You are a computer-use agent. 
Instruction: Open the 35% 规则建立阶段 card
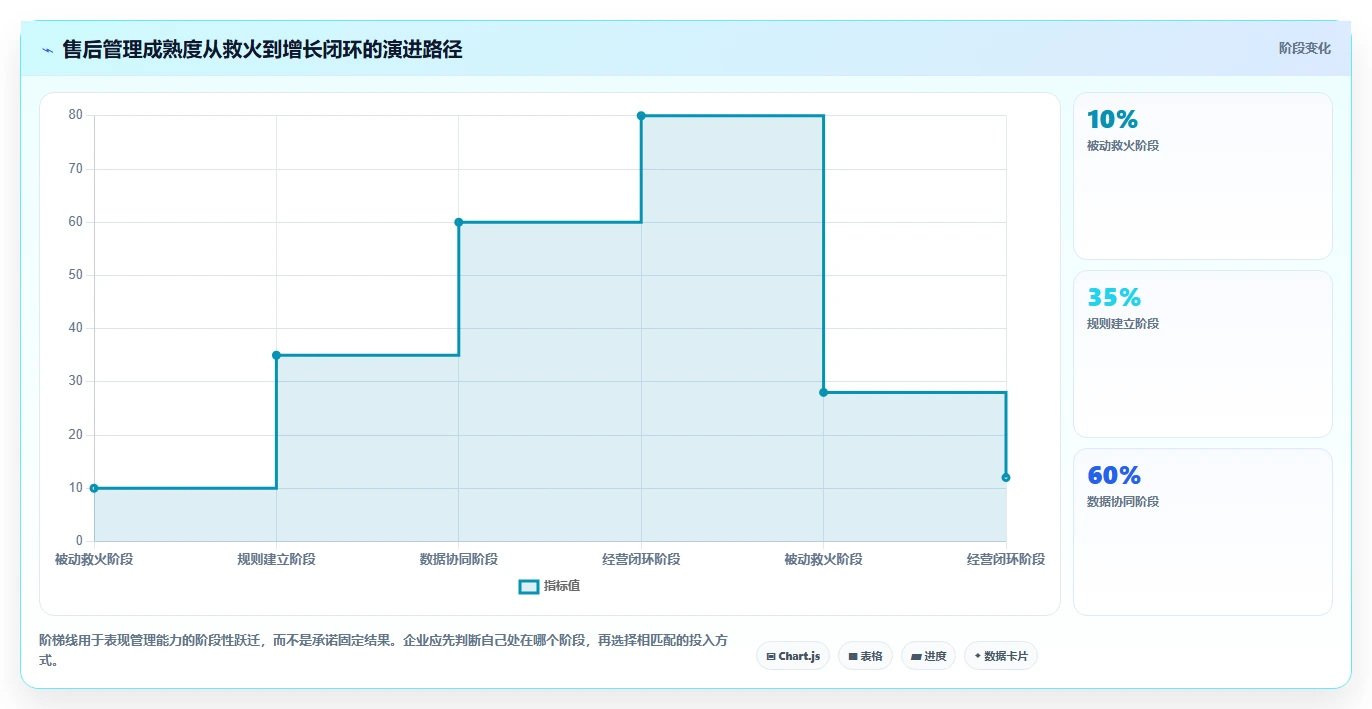(x=1202, y=354)
